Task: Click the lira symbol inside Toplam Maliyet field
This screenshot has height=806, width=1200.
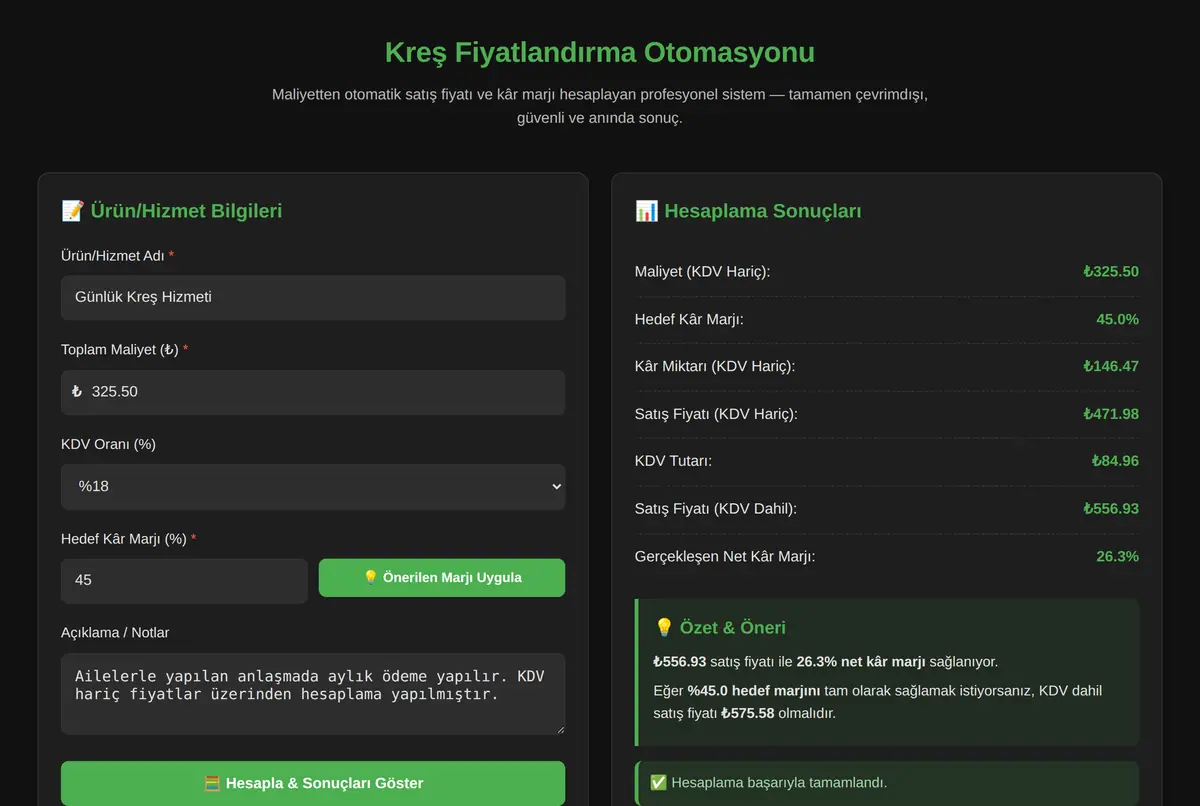Action: (x=76, y=392)
